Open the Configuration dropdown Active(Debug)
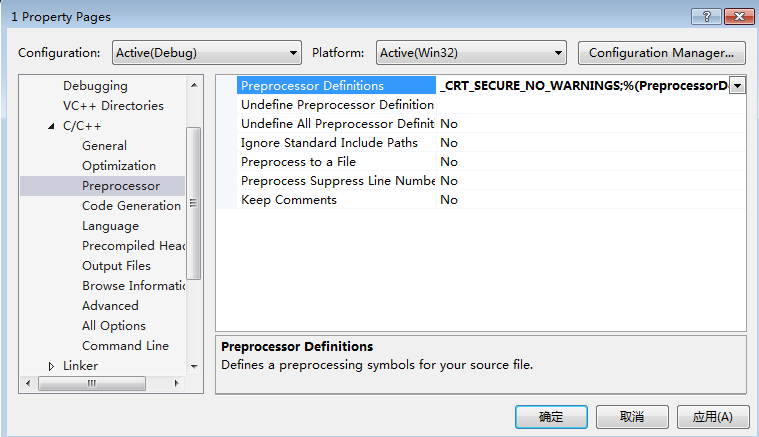Viewport: 759px width, 437px height. pyautogui.click(x=207, y=53)
